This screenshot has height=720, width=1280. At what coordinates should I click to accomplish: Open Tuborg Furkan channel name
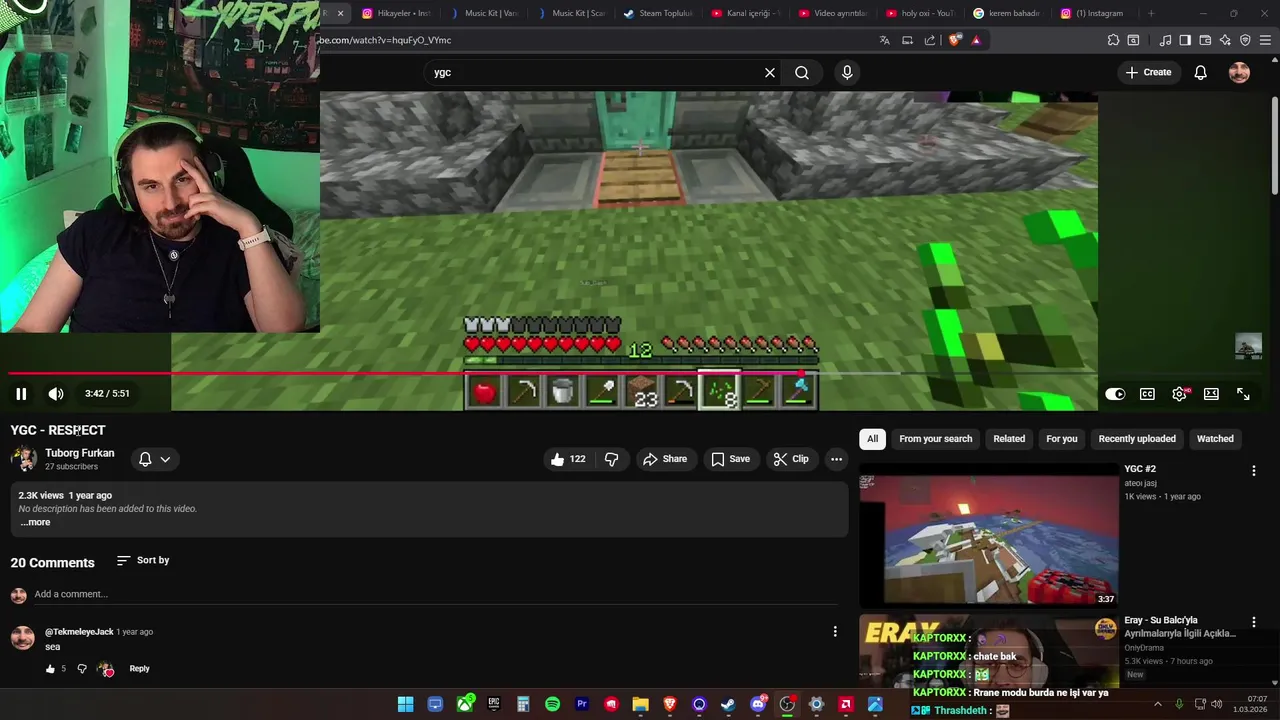80,453
